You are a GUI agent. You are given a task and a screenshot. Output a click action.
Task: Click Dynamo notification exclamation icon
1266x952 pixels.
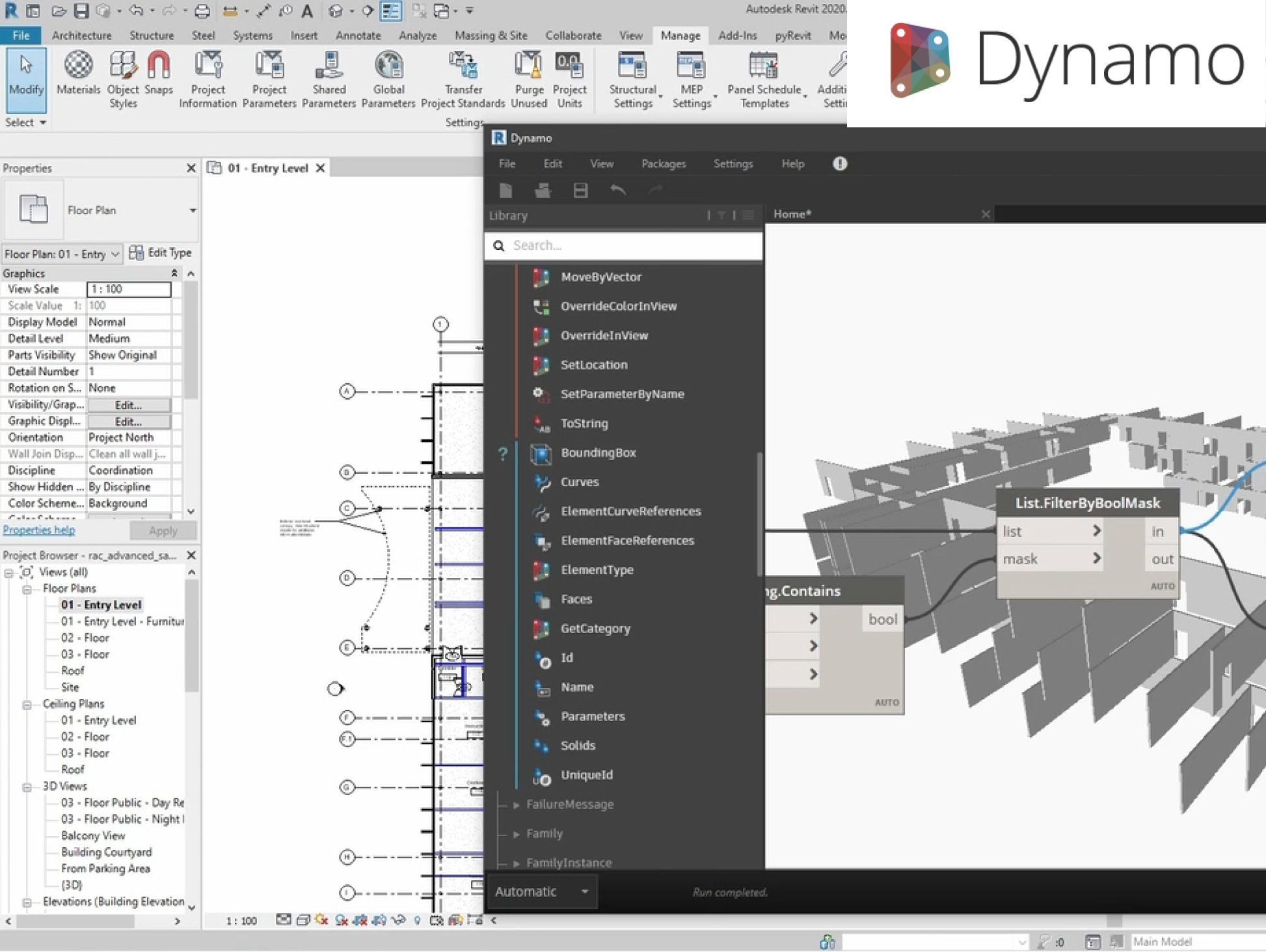(840, 163)
